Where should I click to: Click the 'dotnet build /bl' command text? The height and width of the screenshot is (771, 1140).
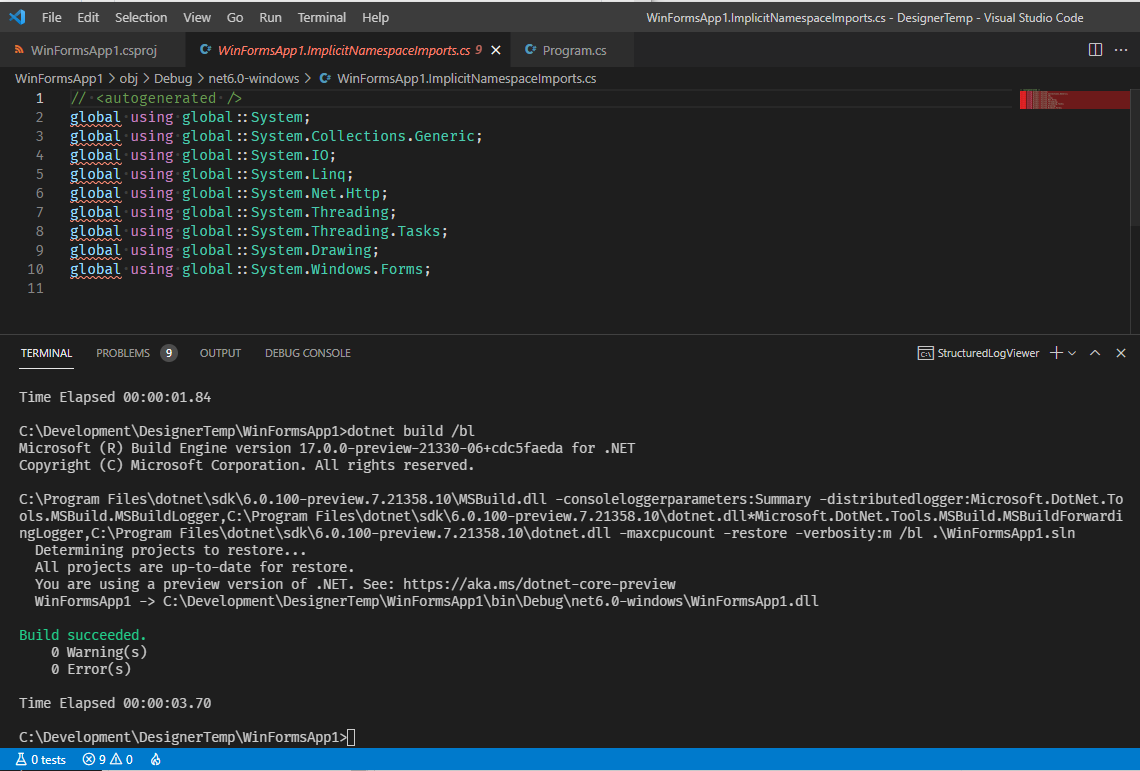411,431
